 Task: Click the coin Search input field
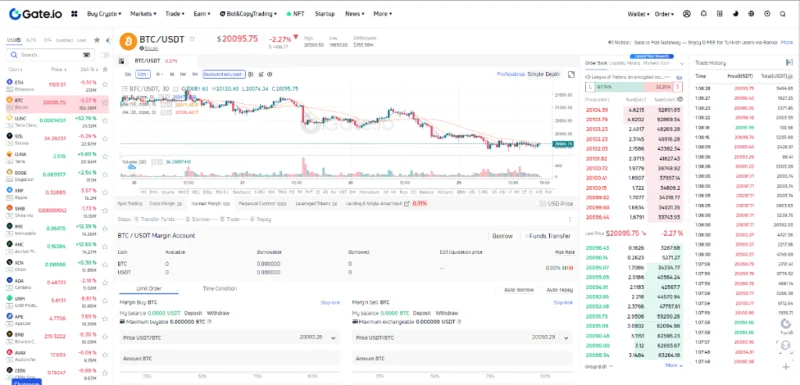point(50,55)
